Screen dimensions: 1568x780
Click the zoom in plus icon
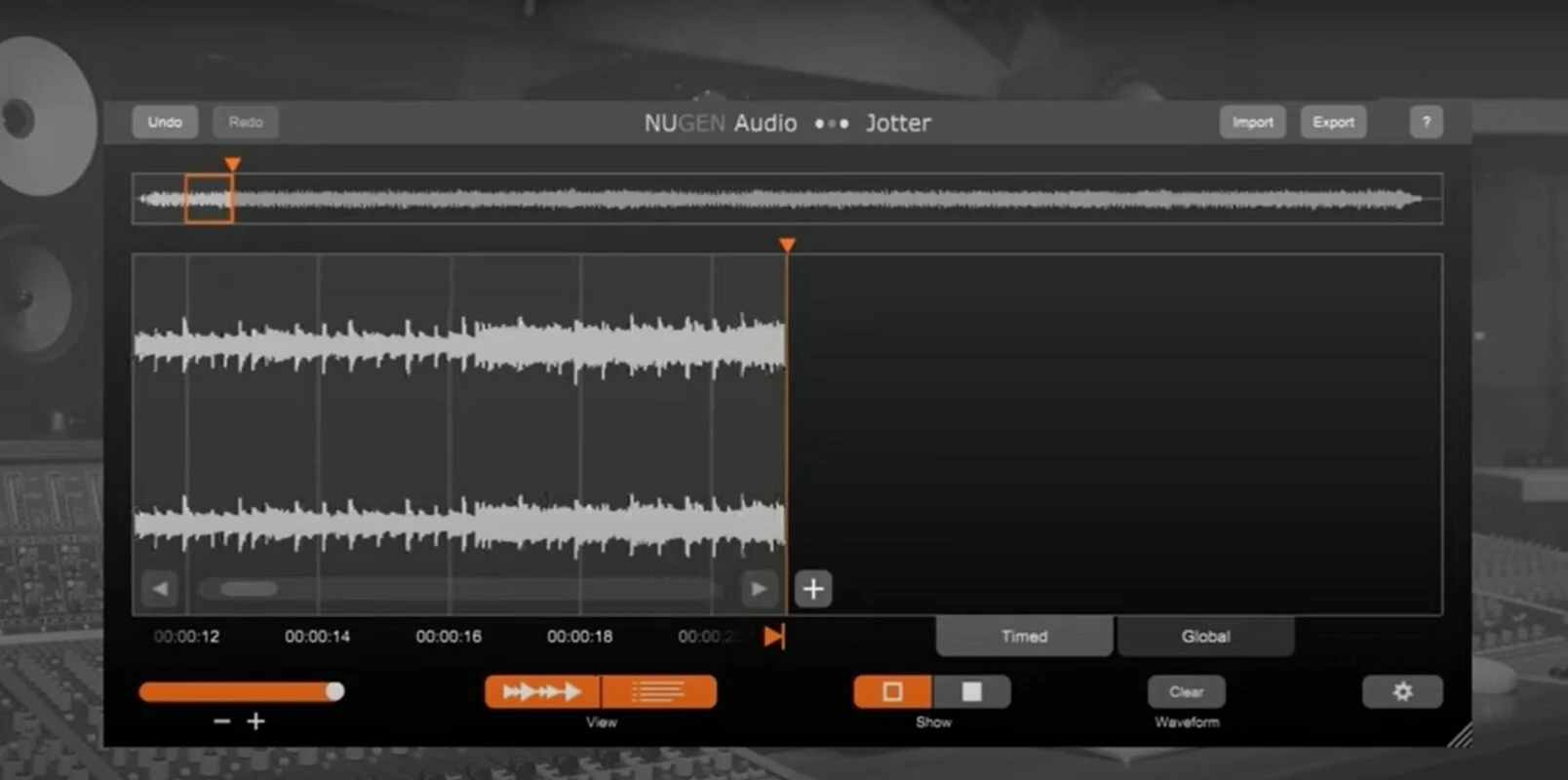(x=256, y=721)
